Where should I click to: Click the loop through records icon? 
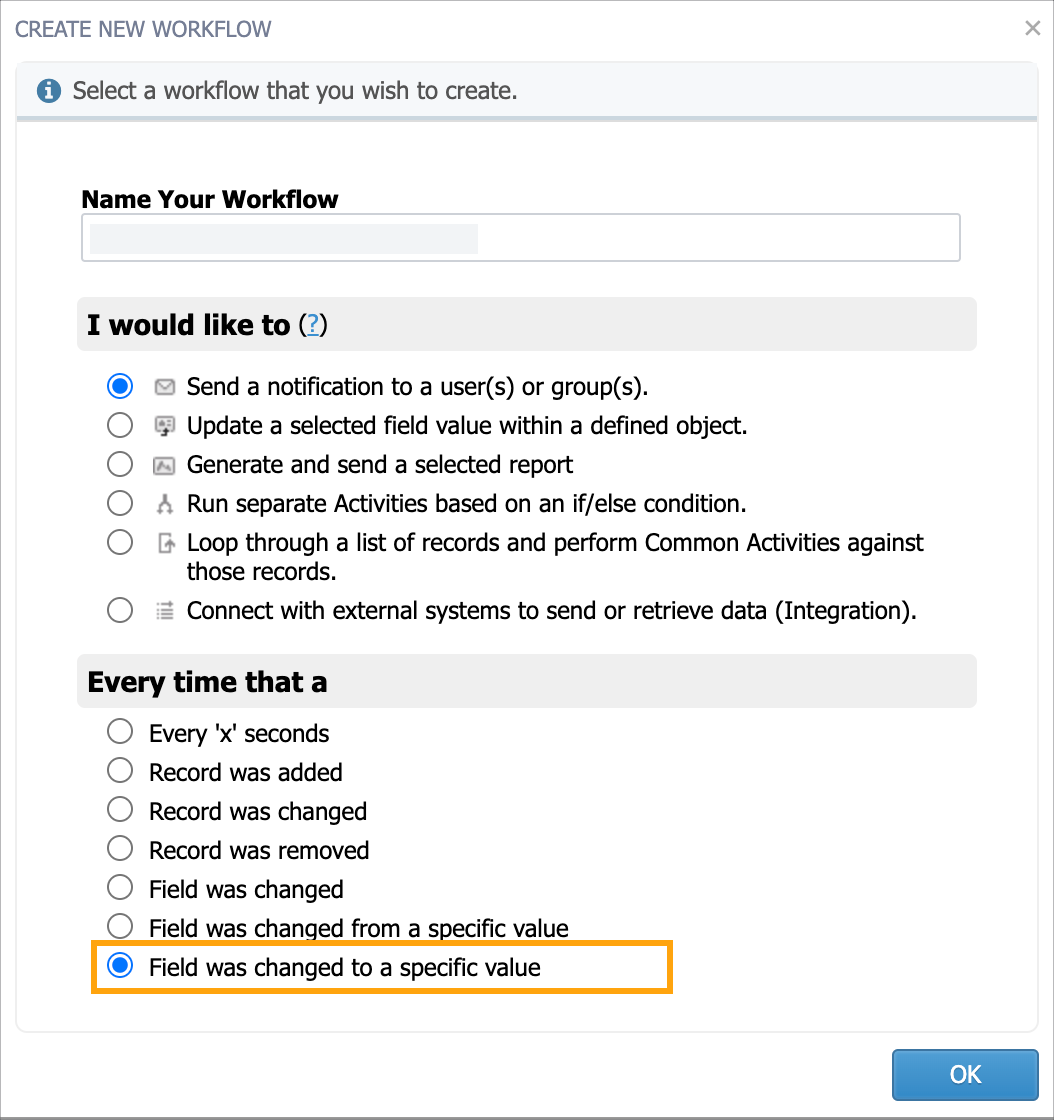click(x=166, y=544)
